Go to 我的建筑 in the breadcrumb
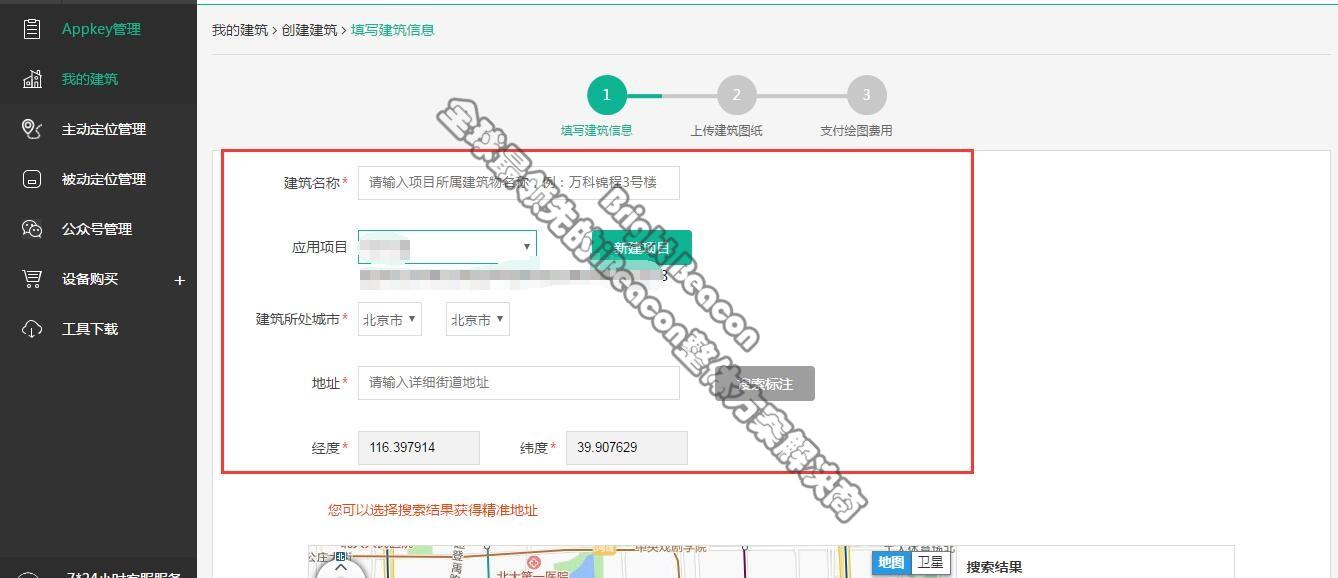Image resolution: width=1338 pixels, height=578 pixels. pos(240,30)
